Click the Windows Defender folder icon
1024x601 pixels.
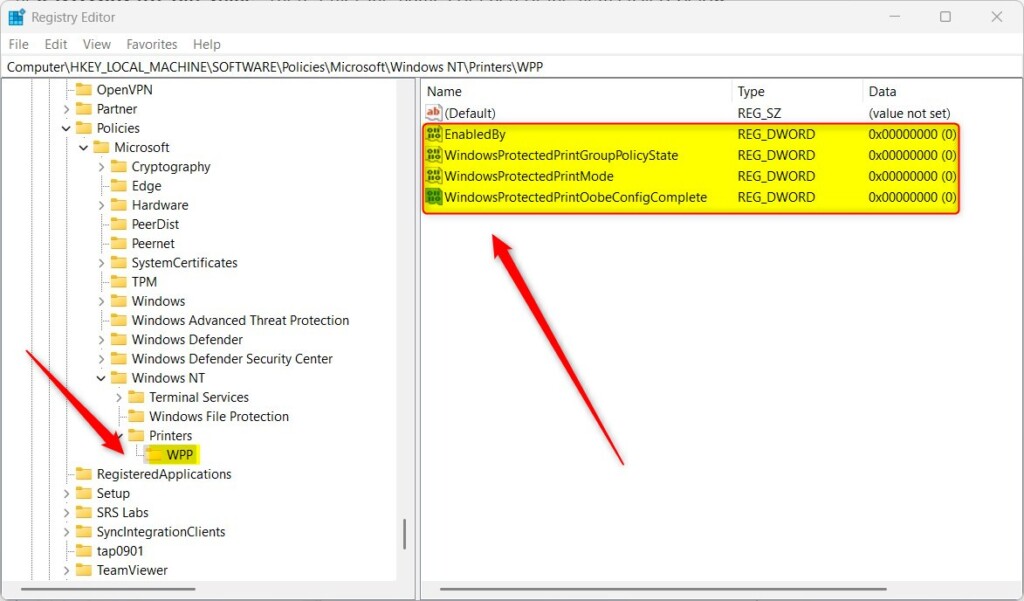(x=117, y=339)
